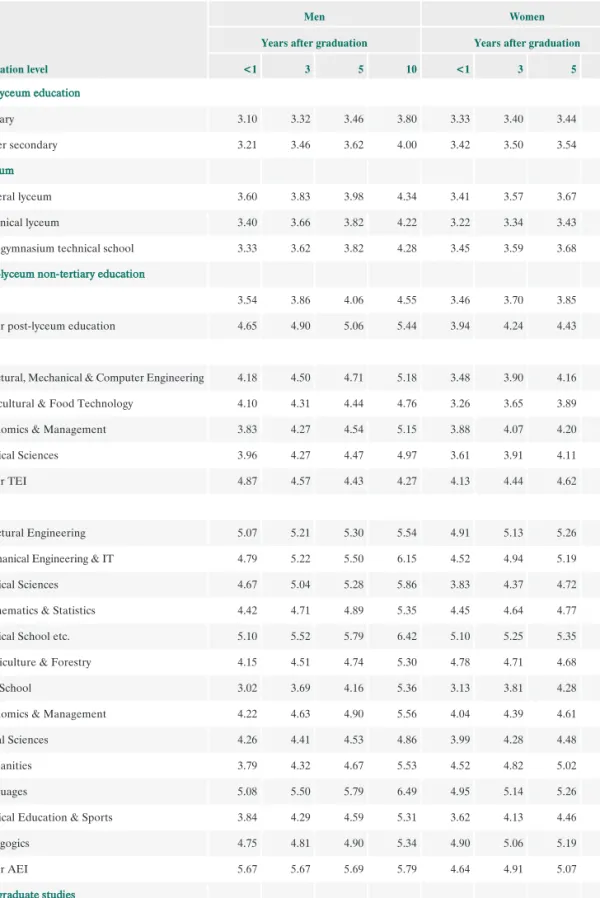This screenshot has width=600, height=898.
Task: Click the '<1' header under Men
Action: pos(250,69)
